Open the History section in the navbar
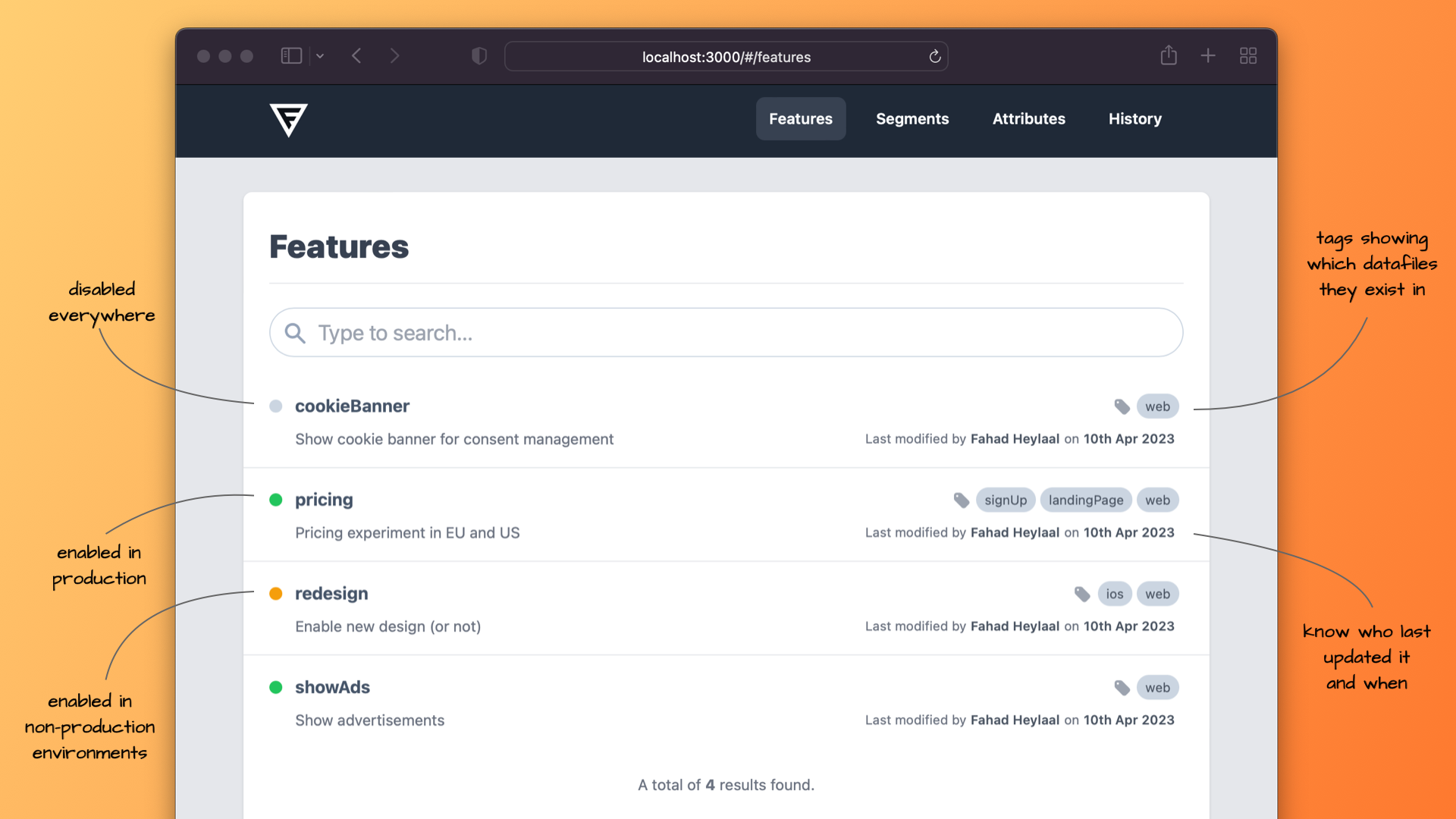Image resolution: width=1456 pixels, height=819 pixels. coord(1135,118)
